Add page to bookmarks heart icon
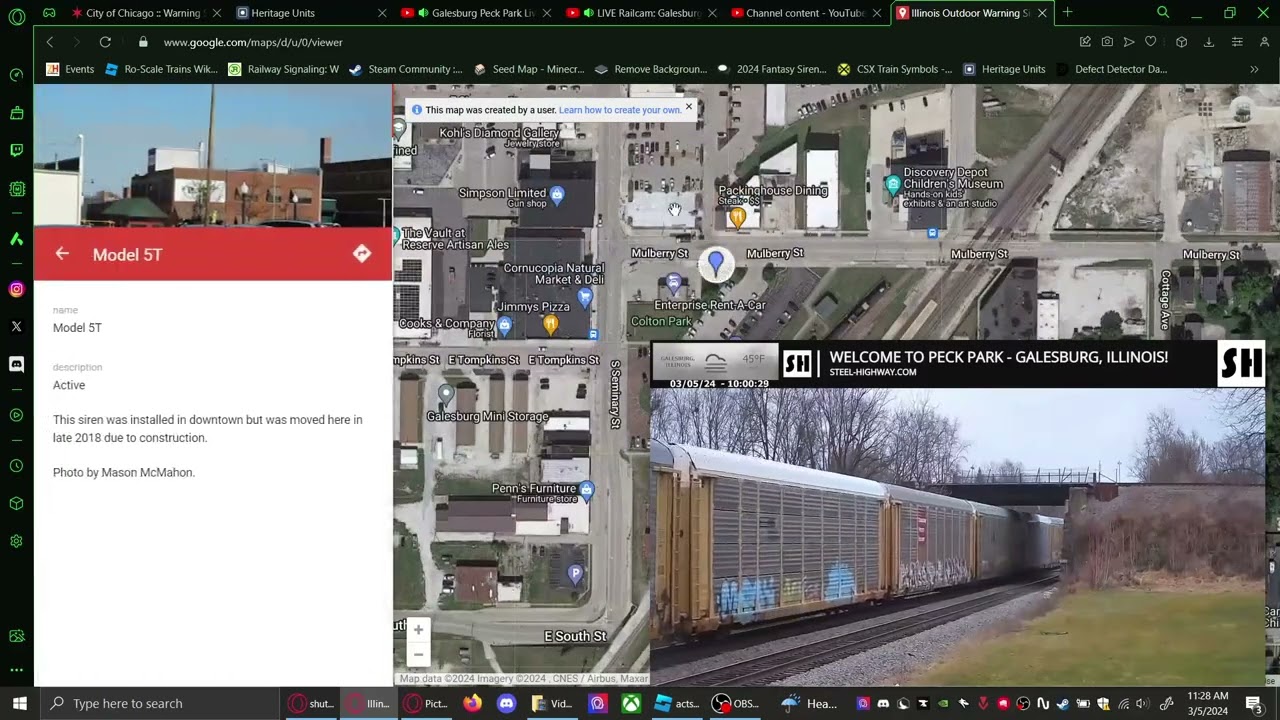This screenshot has height=720, width=1280. (1151, 42)
